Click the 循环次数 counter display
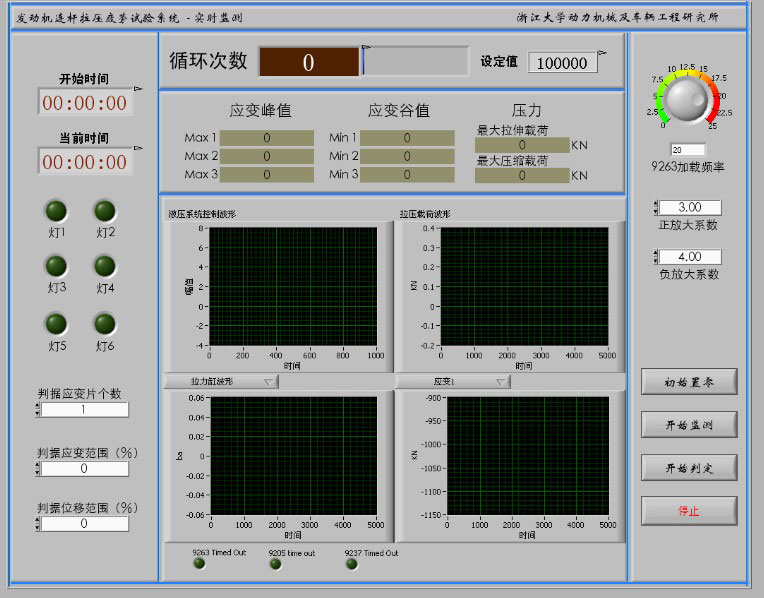The height and width of the screenshot is (598, 764). click(309, 61)
